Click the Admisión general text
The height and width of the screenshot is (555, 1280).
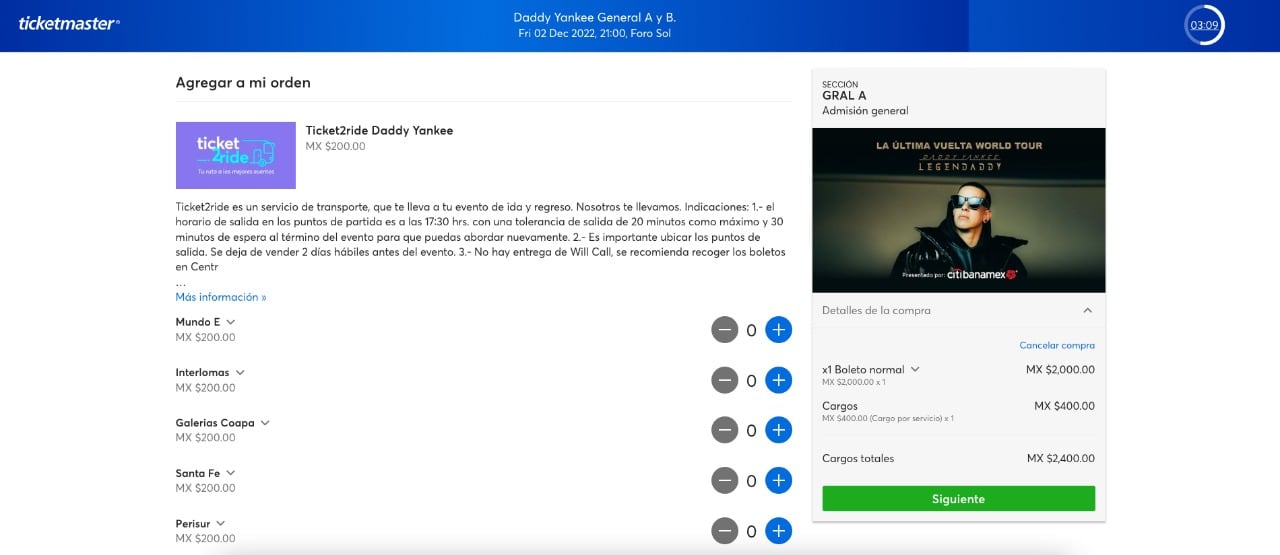tap(865, 111)
